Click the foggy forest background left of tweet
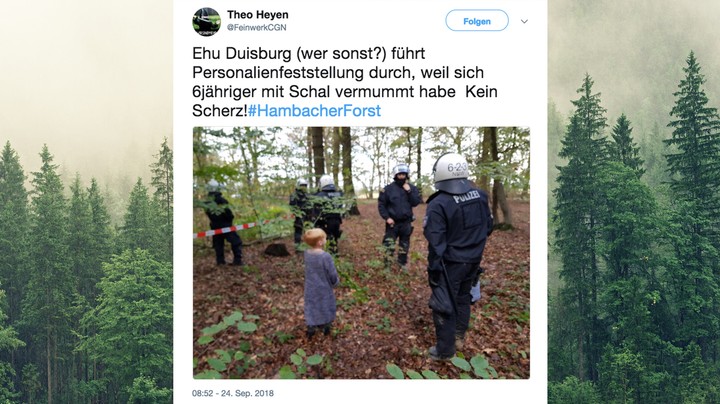 point(86,202)
